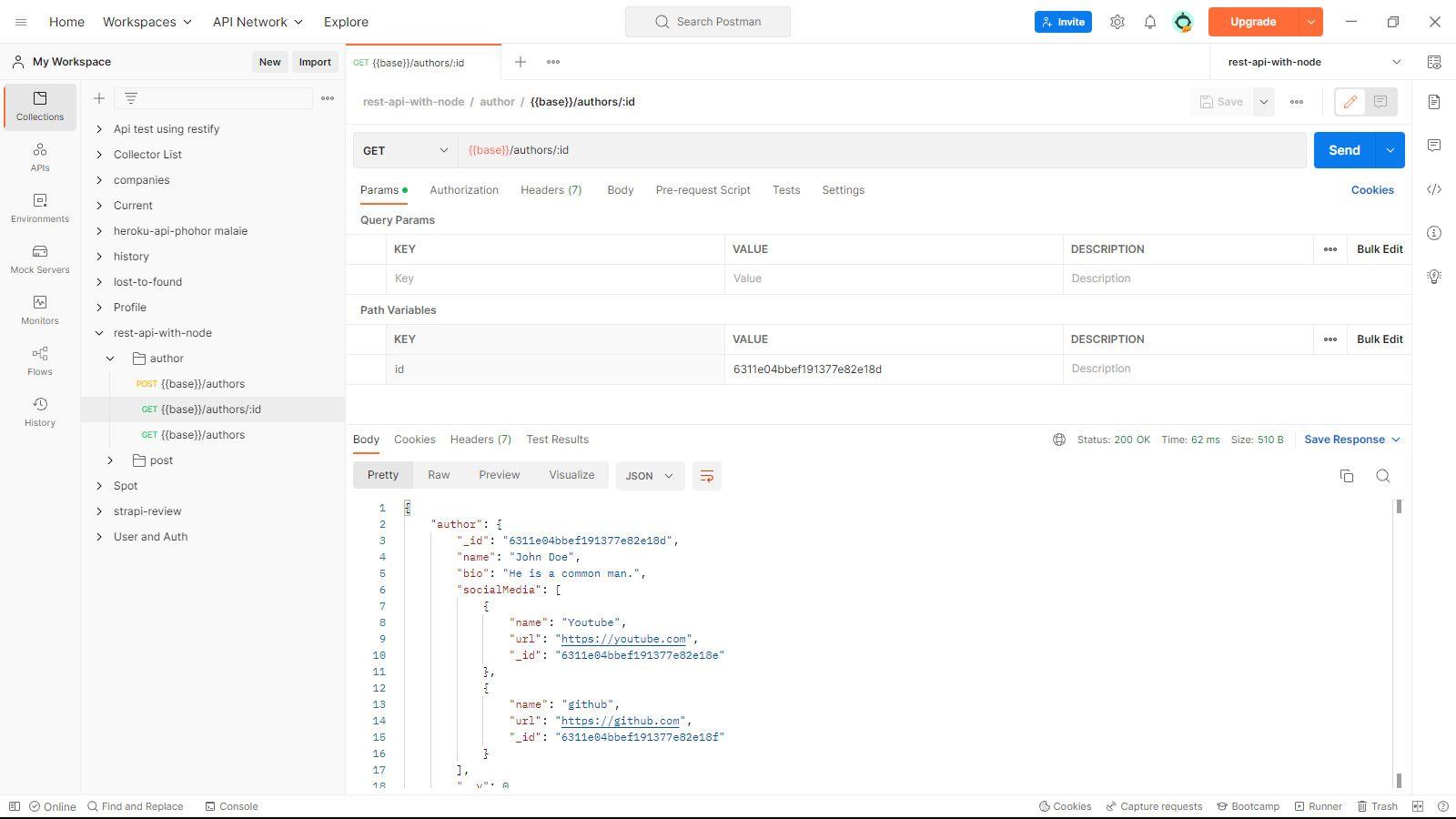
Task: Open Runner in the status bar
Action: [x=1318, y=806]
